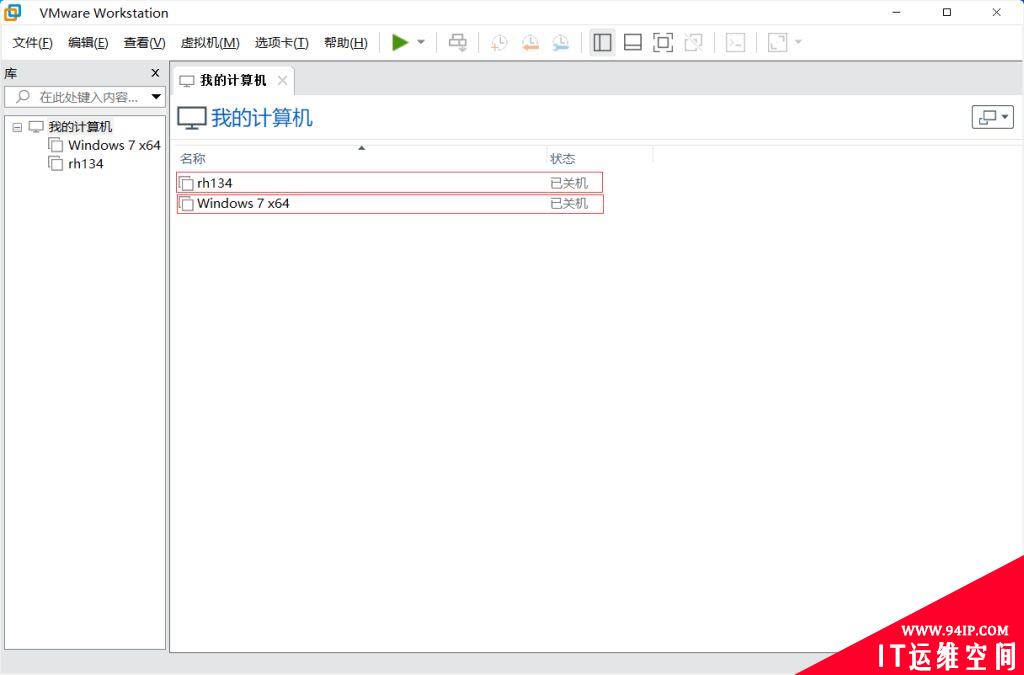The height and width of the screenshot is (675, 1024).
Task: Click the VMware Workstation title bar logo
Action: [x=13, y=12]
